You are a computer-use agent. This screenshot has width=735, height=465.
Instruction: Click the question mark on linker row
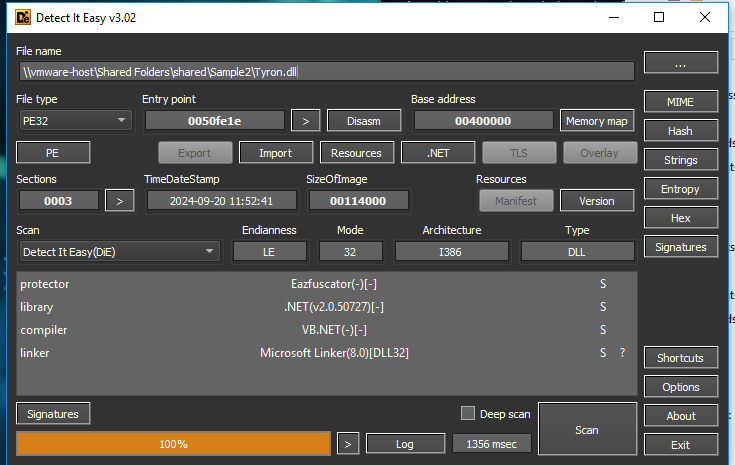[622, 352]
